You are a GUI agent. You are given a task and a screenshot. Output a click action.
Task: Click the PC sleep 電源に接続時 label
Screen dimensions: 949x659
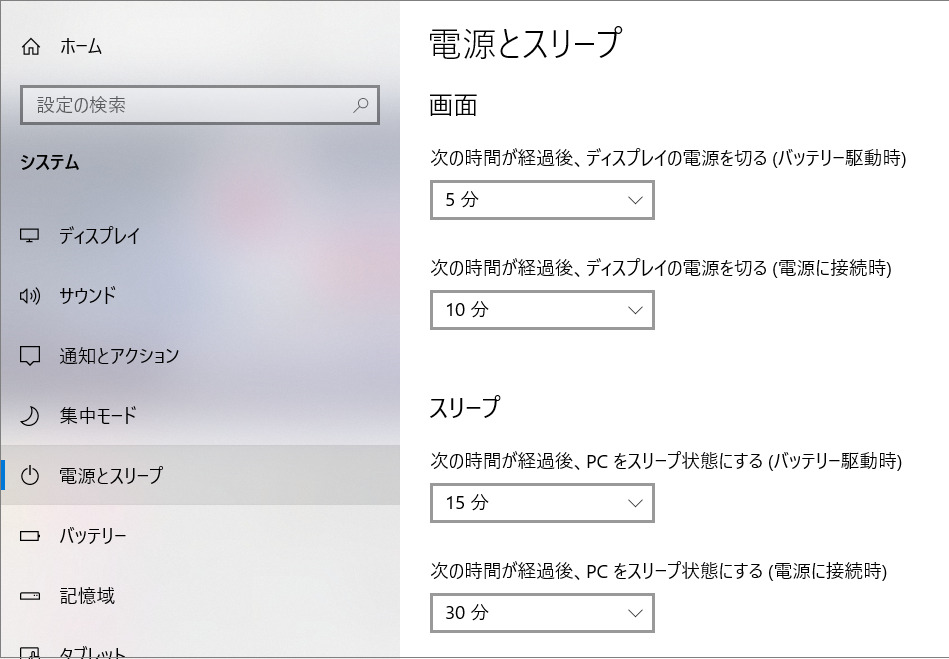click(x=658, y=571)
